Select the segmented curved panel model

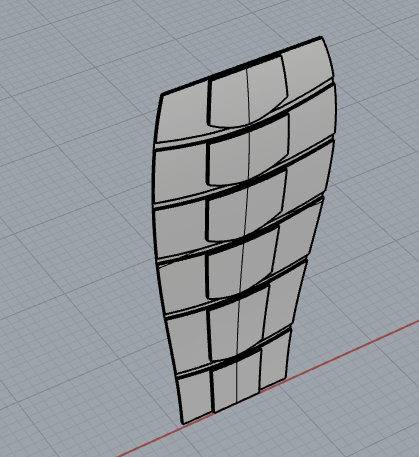245,230
